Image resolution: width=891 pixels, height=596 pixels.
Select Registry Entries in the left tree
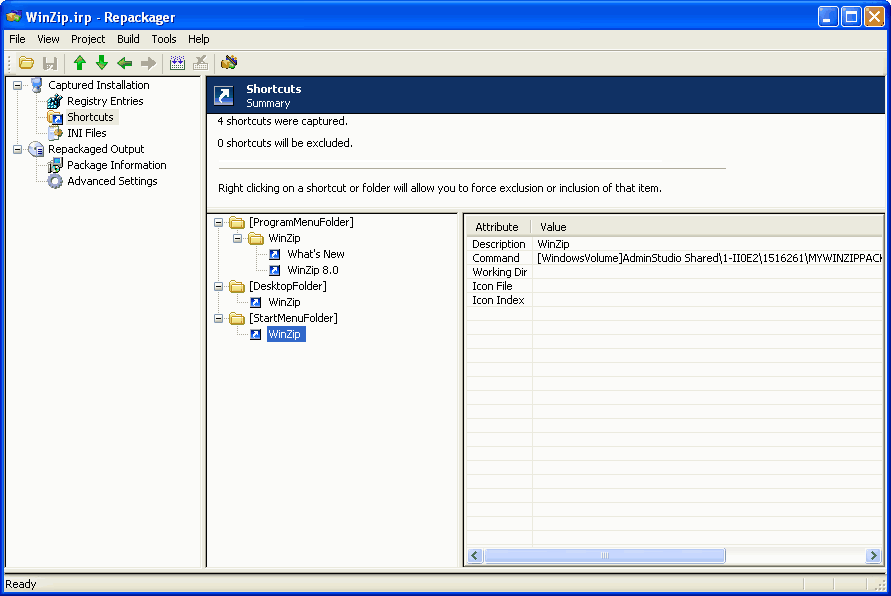(104, 101)
